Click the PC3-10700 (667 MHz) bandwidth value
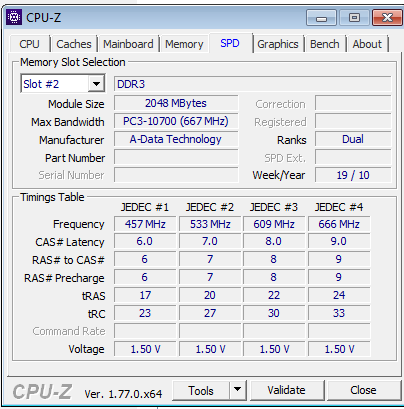404x409 pixels. [176, 121]
